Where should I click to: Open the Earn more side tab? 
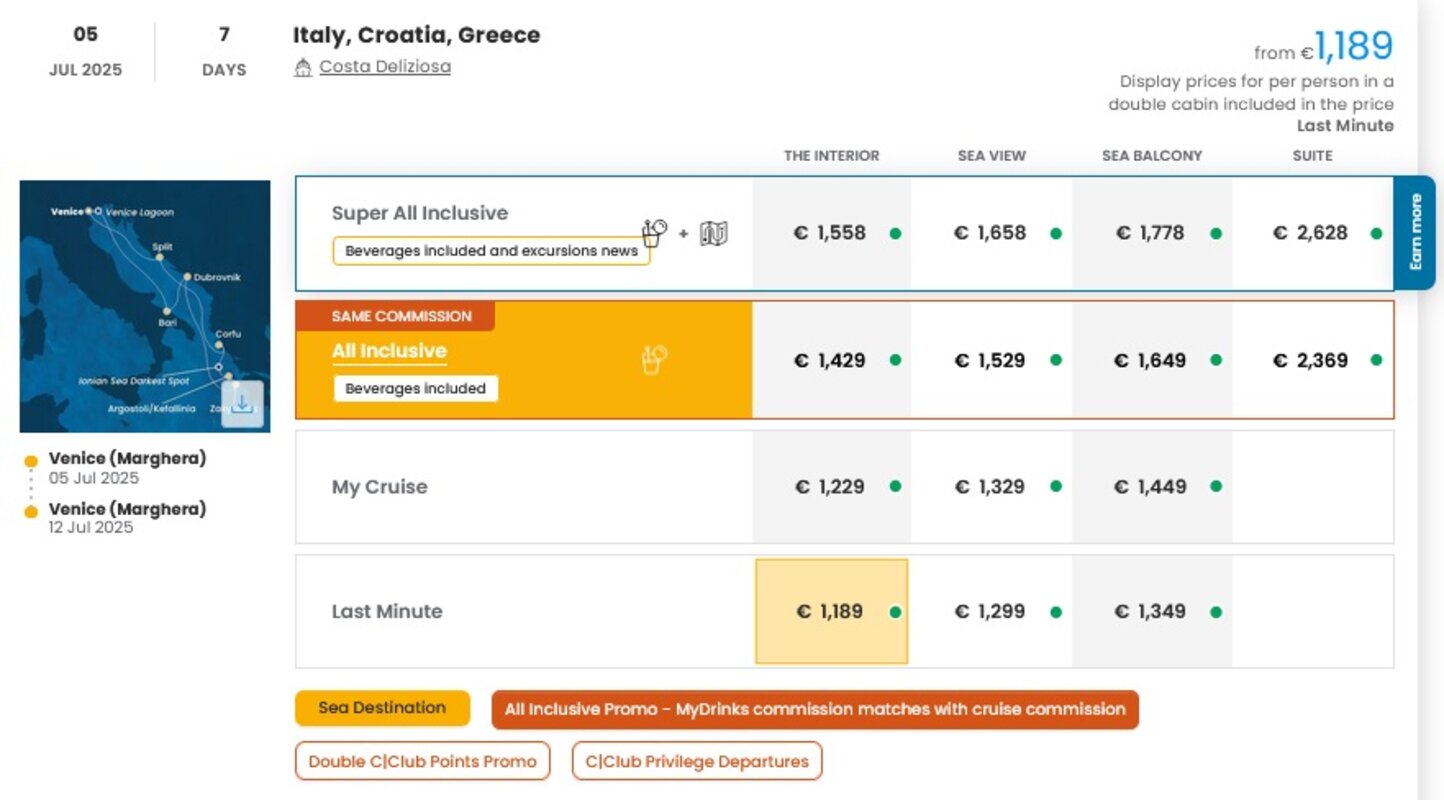point(1415,233)
